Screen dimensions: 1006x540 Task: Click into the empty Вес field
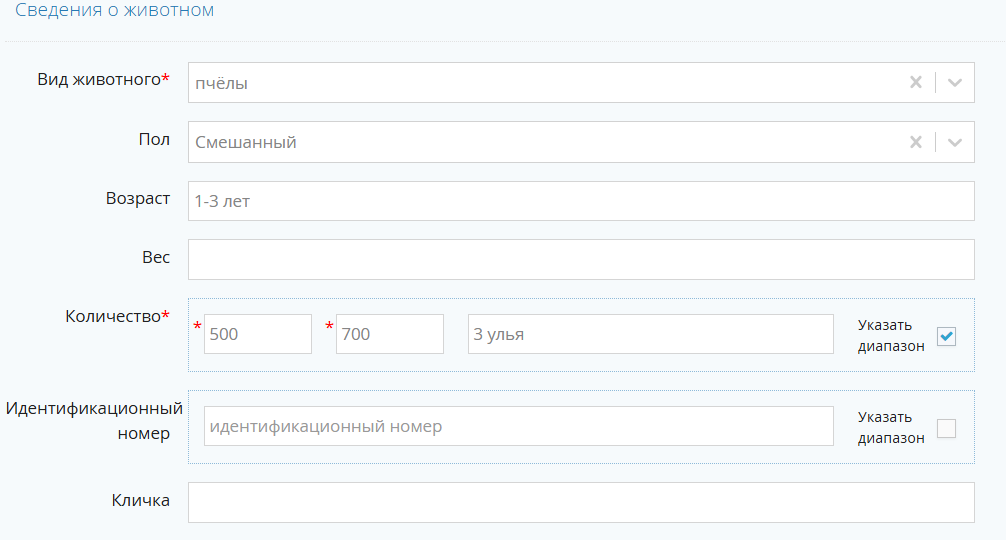(x=580, y=259)
